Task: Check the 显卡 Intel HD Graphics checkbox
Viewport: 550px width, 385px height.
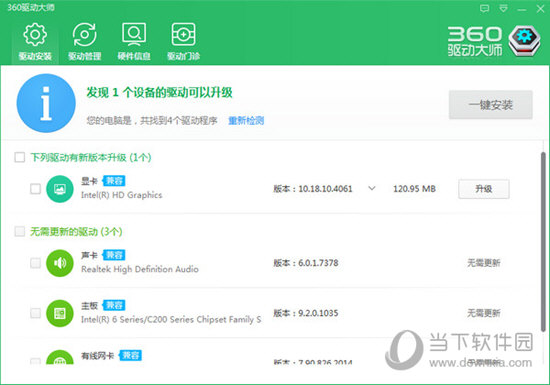Action: pyautogui.click(x=35, y=189)
